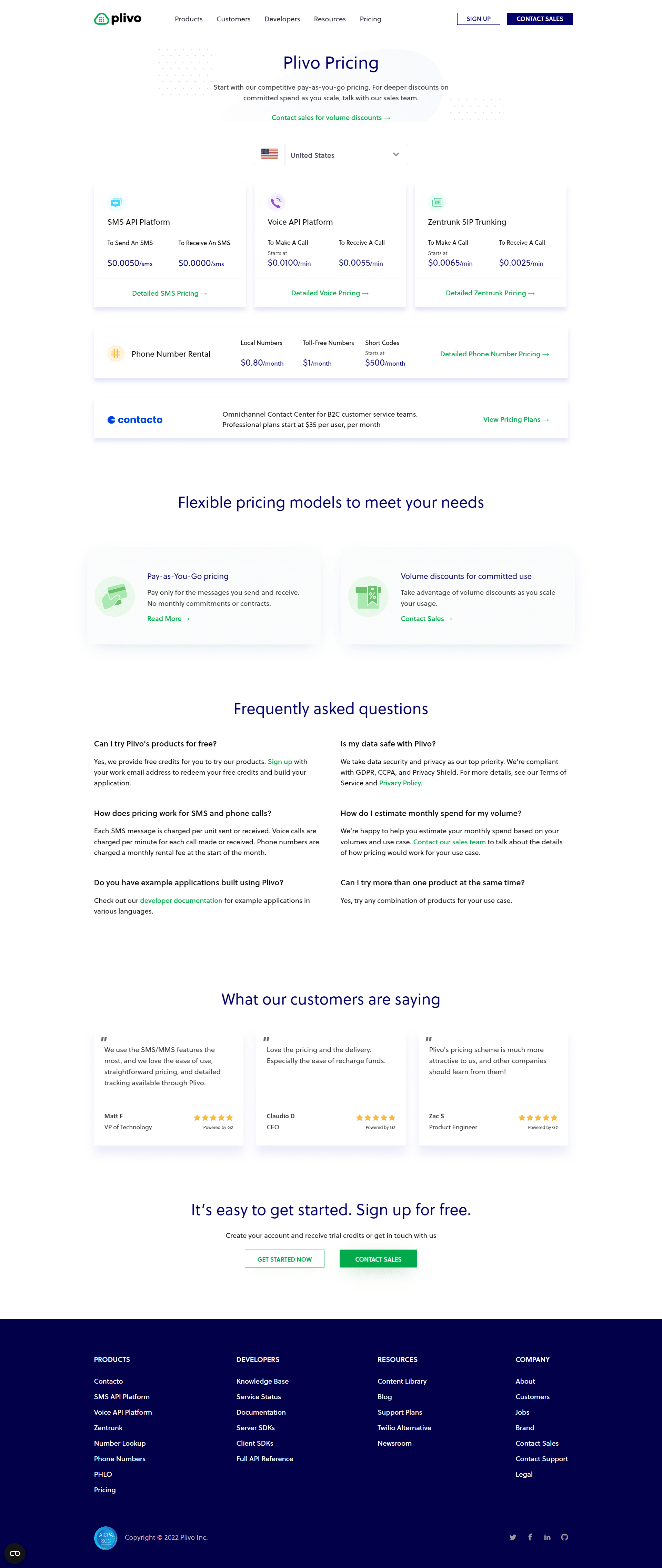Image resolution: width=662 pixels, height=1568 pixels.
Task: Click CONTACT SALES button
Action: [541, 18]
